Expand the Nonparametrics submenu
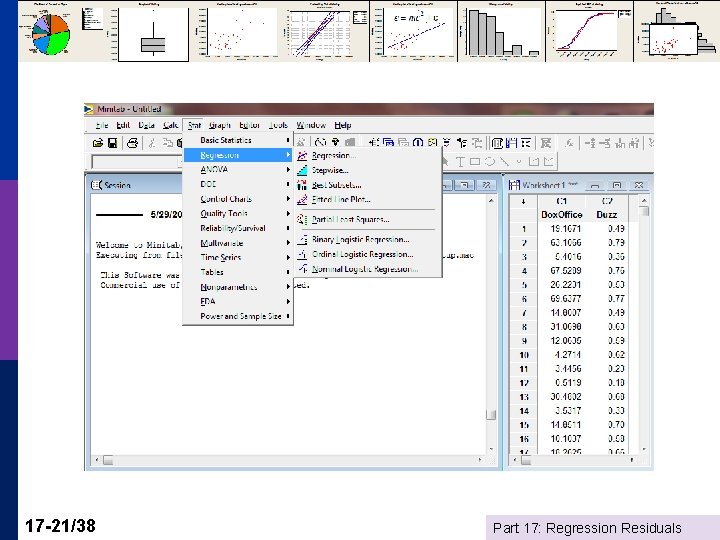Image resolution: width=720 pixels, height=540 pixels. [238, 287]
